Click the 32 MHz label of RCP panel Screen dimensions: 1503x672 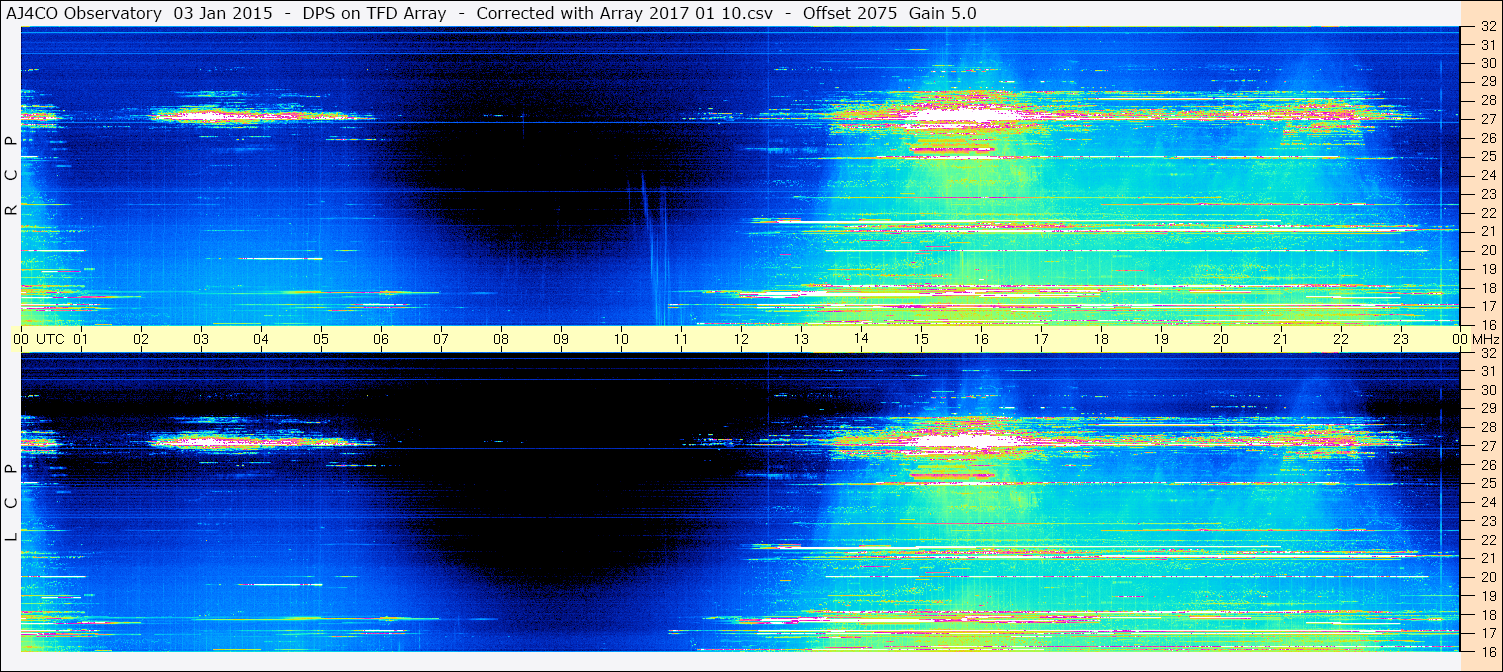click(1488, 27)
